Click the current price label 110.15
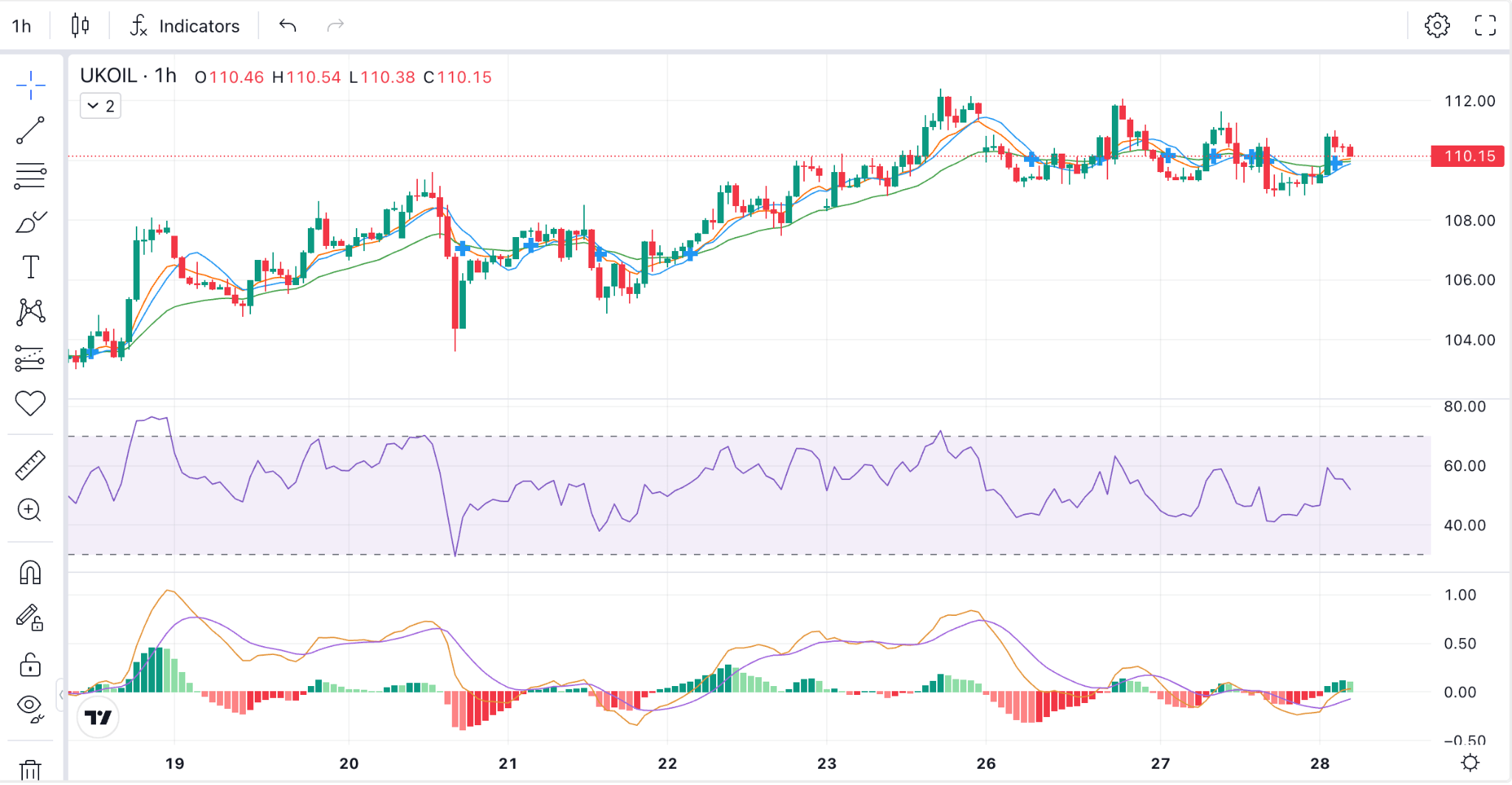 [1468, 156]
